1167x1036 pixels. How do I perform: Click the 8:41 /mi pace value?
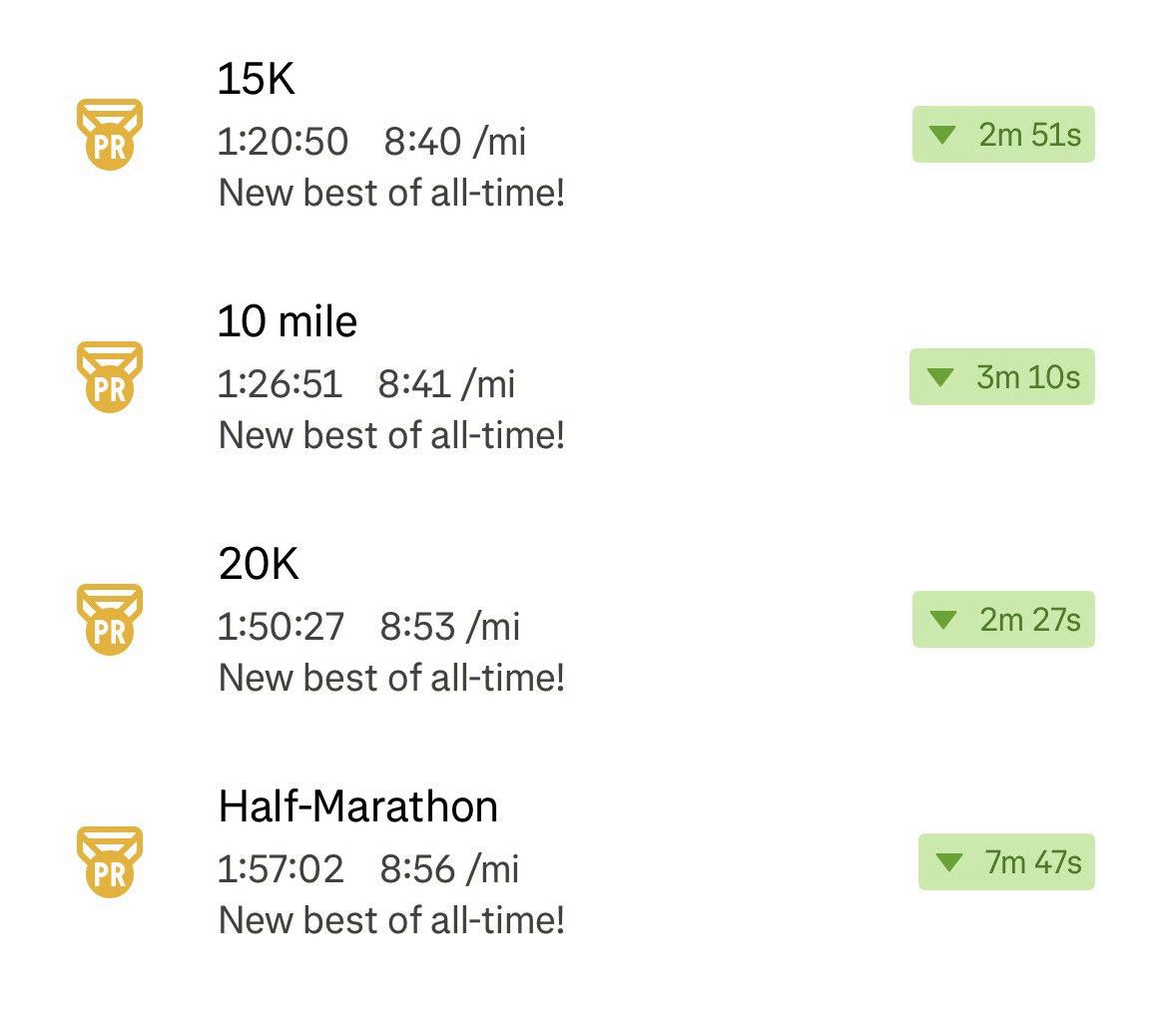(x=446, y=384)
